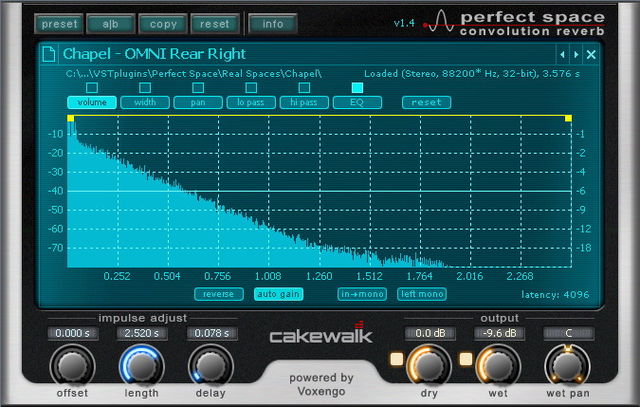Image resolution: width=640 pixels, height=407 pixels.
Task: Click the impulse file path text
Action: point(194,74)
